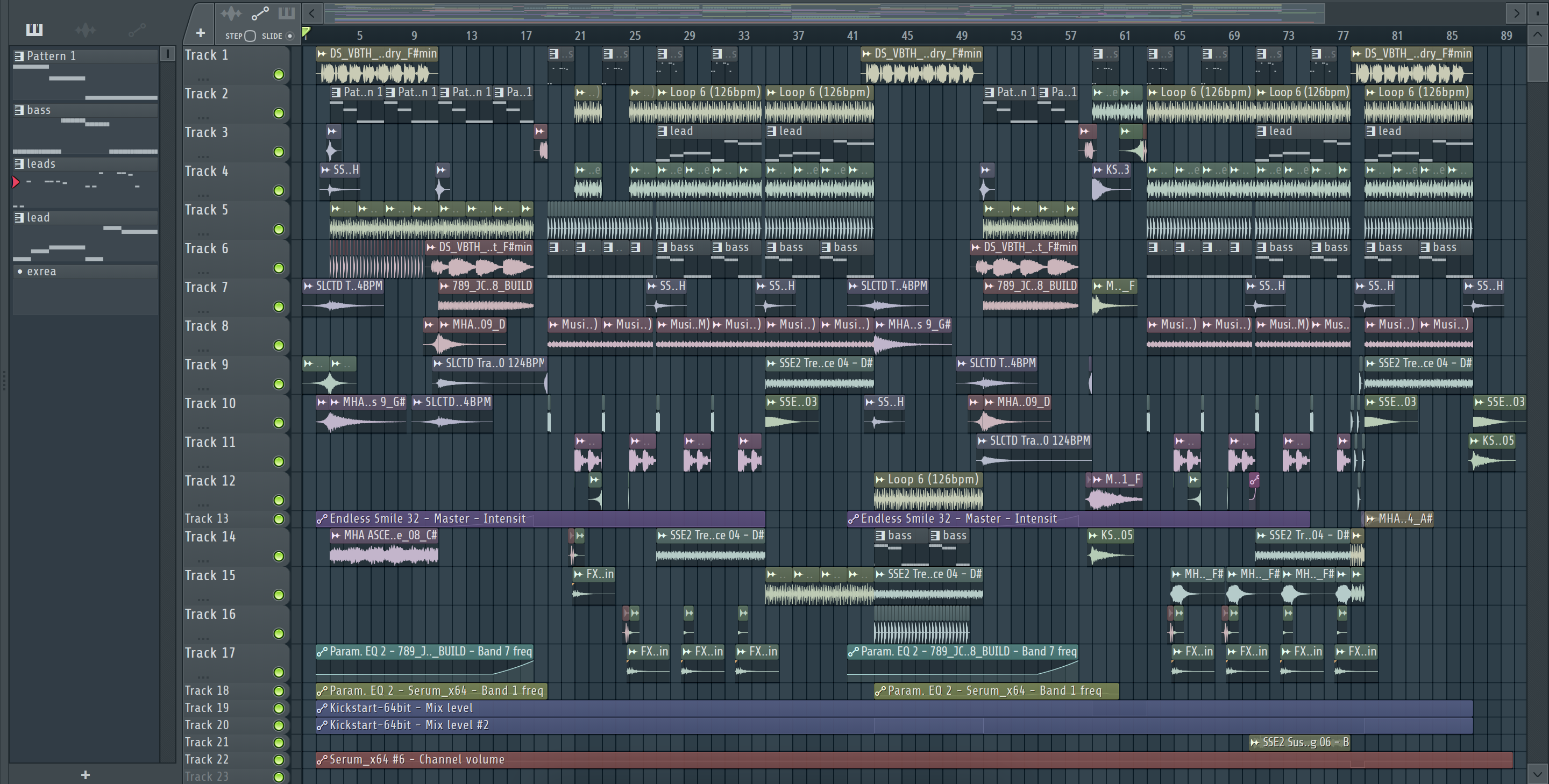Image resolution: width=1549 pixels, height=784 pixels.
Task: Open clip menu of SSE2 Sus..g 06 - B
Action: pyautogui.click(x=1255, y=743)
